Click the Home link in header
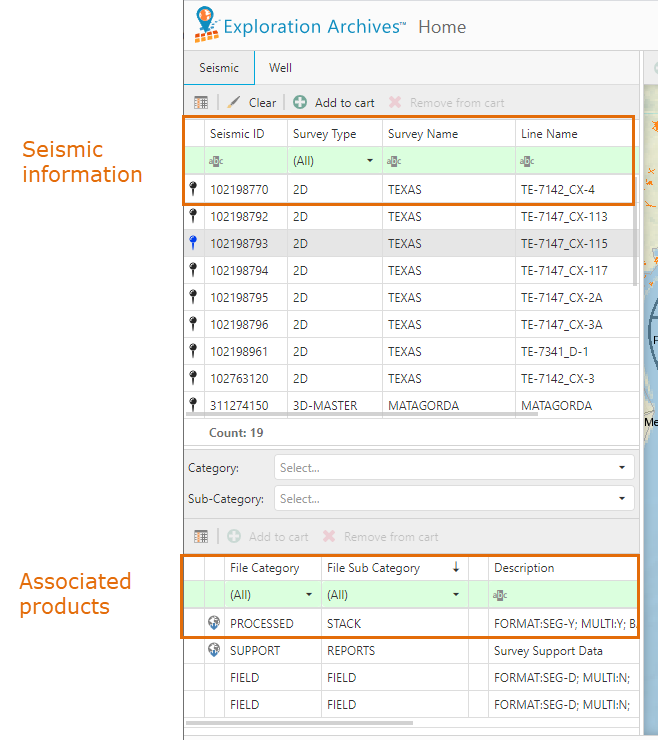 (442, 27)
